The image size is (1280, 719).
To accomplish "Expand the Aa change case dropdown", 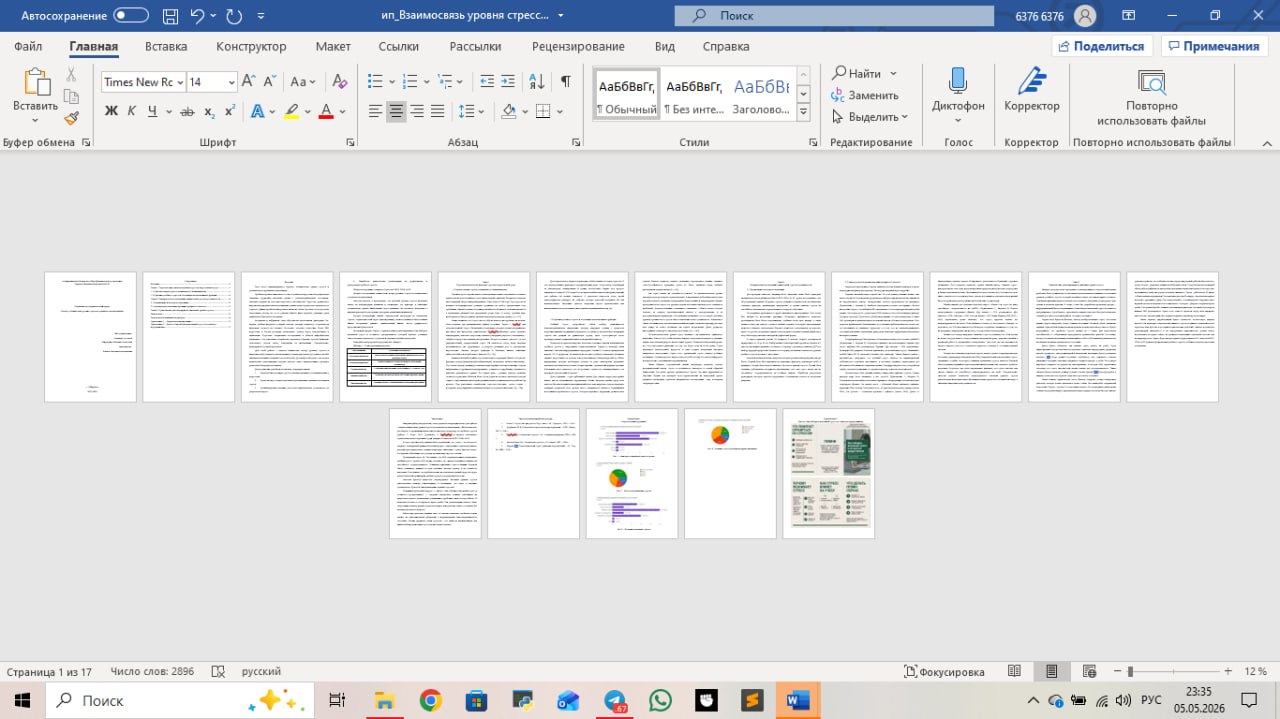I will coord(313,82).
